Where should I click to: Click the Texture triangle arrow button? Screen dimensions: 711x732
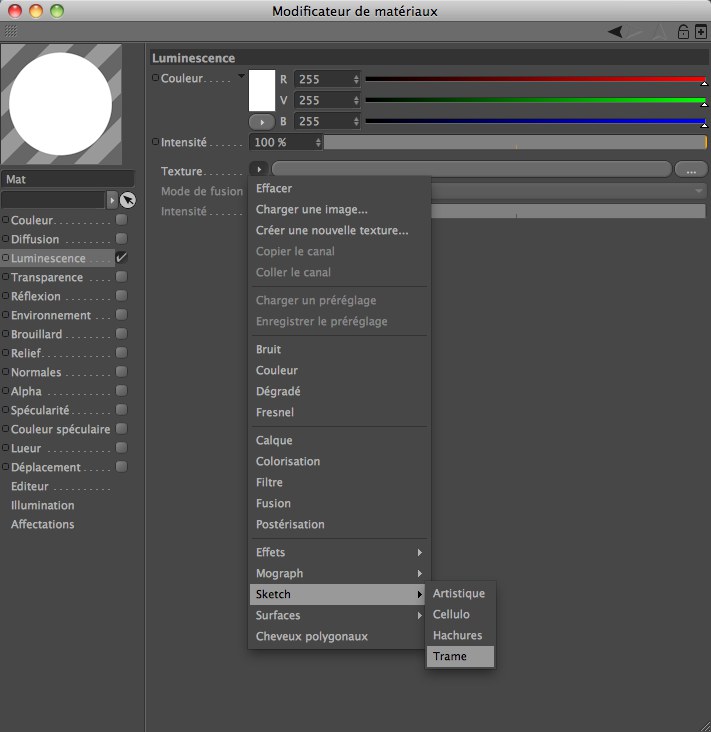[259, 170]
